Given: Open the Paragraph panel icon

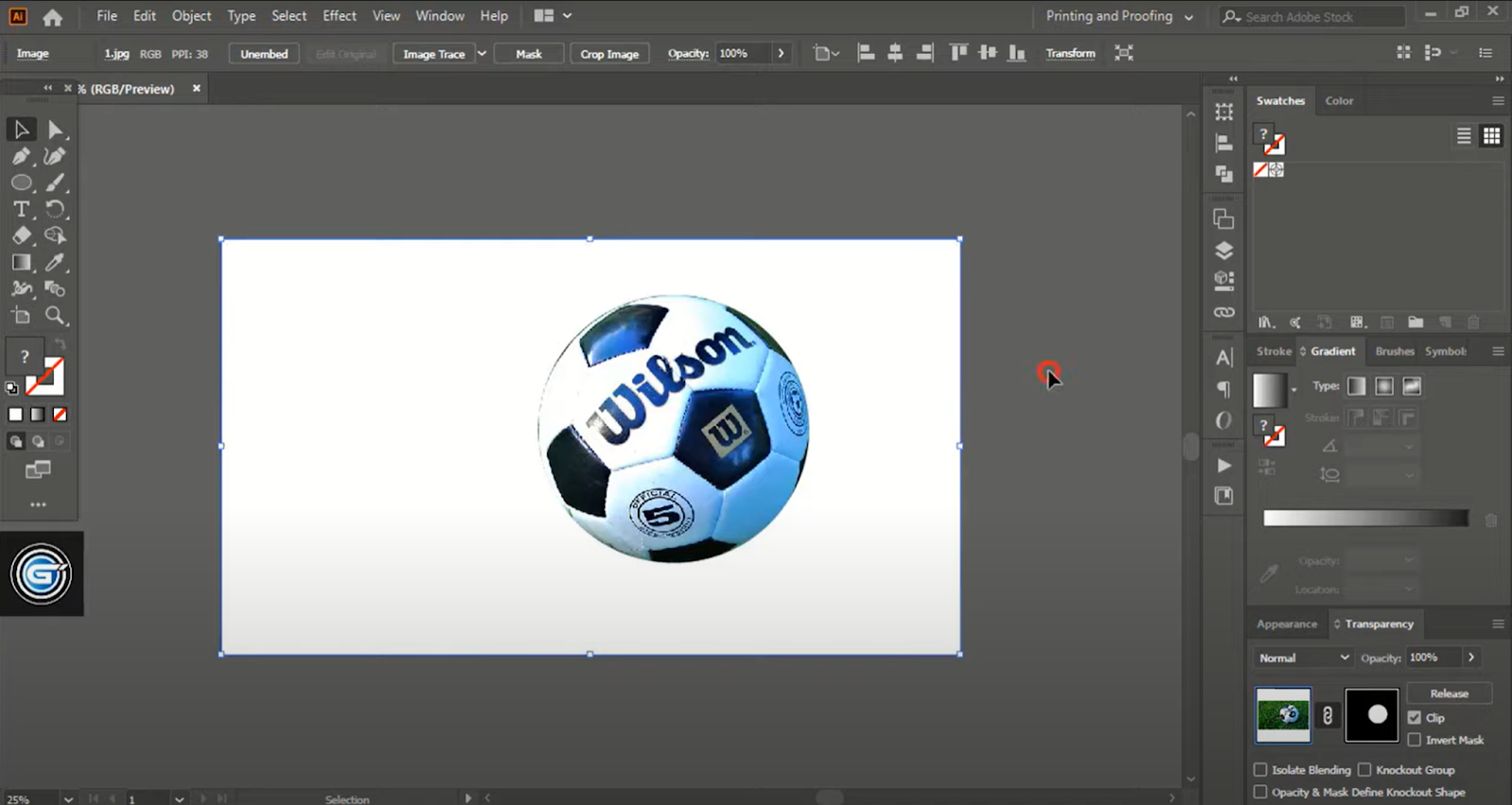Looking at the screenshot, I should pos(1224,389).
